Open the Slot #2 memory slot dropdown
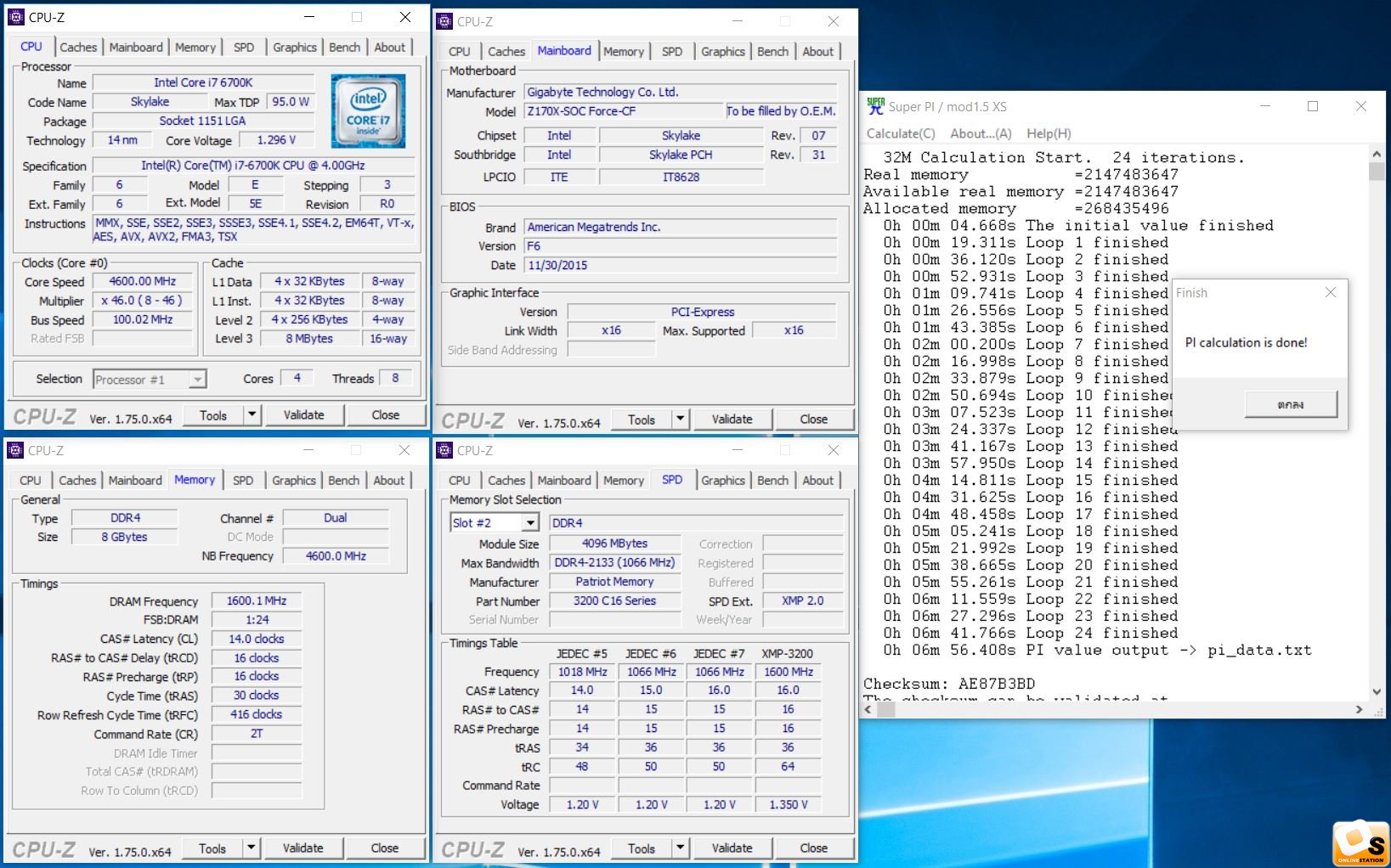Image resolution: width=1391 pixels, height=868 pixels. [x=530, y=523]
